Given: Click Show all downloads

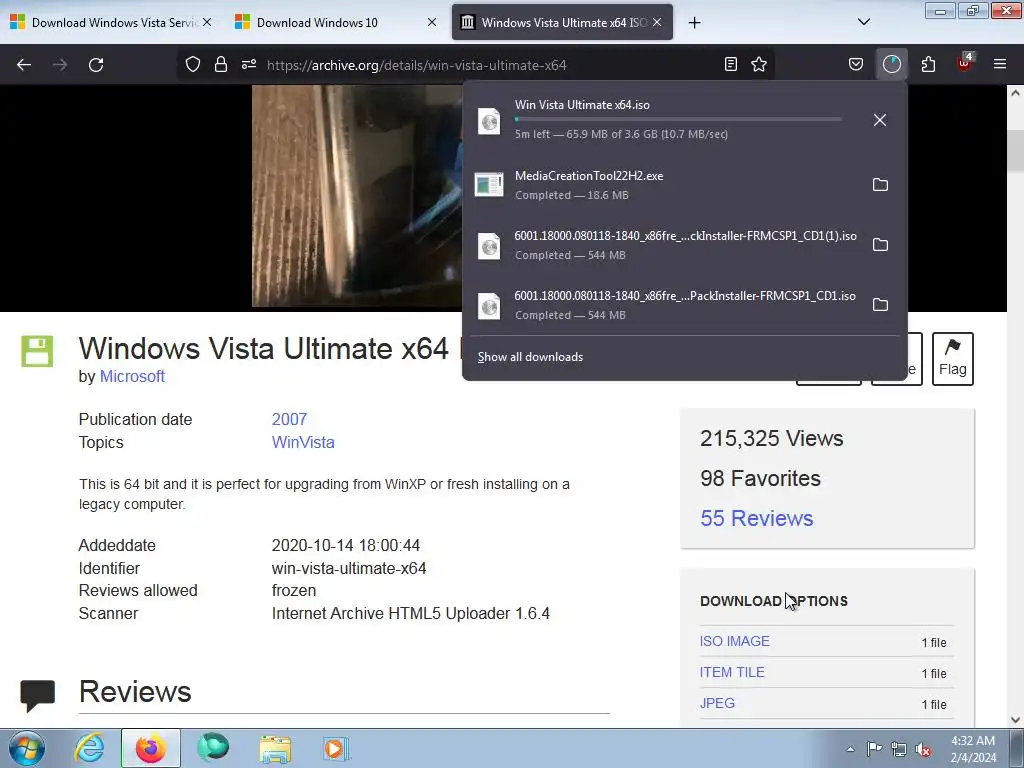Looking at the screenshot, I should [530, 357].
